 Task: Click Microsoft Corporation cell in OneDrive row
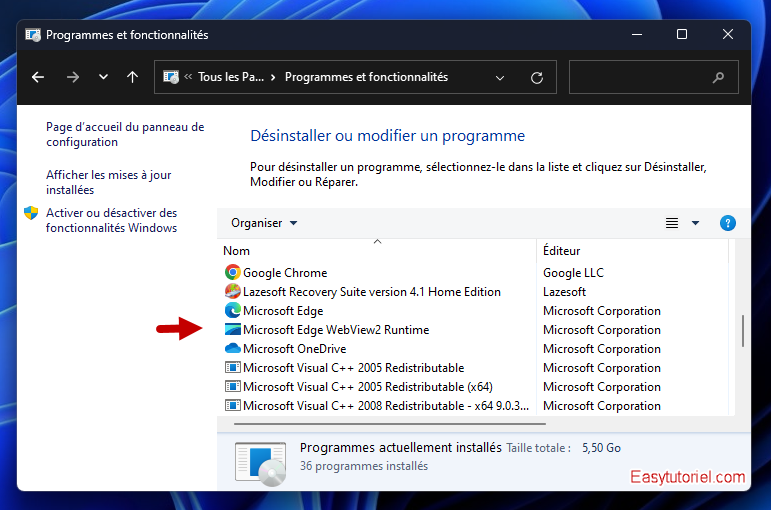coord(602,349)
